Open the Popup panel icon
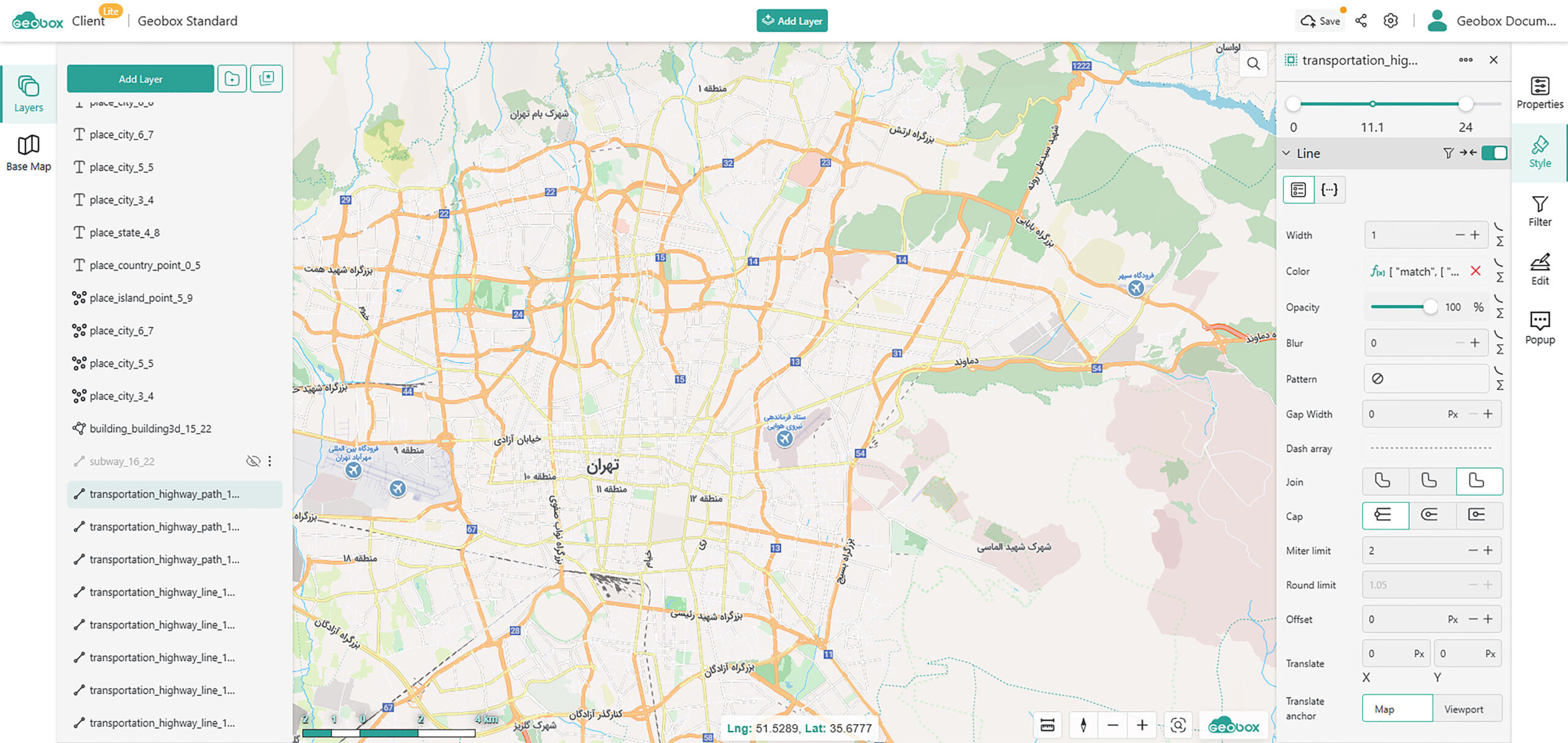The width and height of the screenshot is (1568, 743). pyautogui.click(x=1539, y=327)
